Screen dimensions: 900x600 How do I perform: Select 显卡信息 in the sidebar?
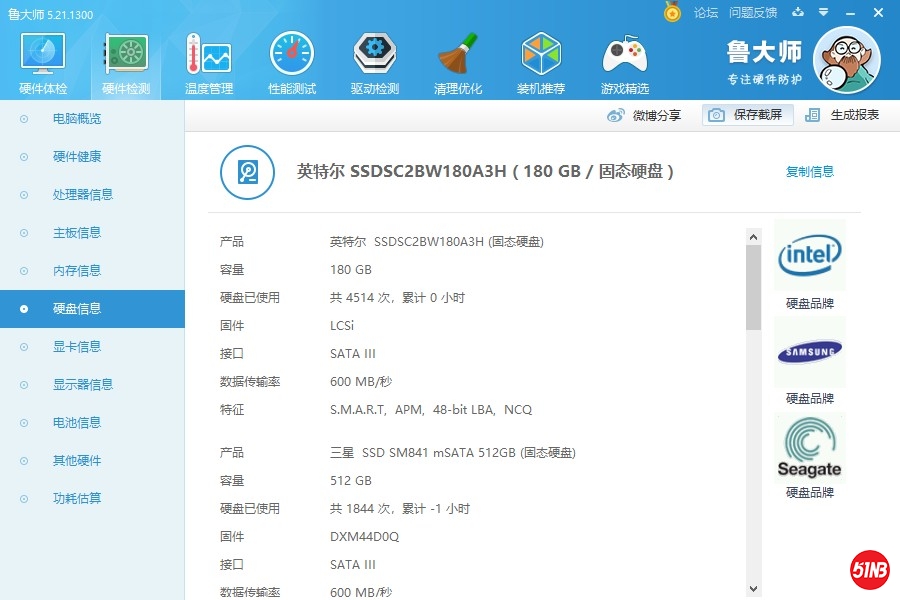pos(77,347)
